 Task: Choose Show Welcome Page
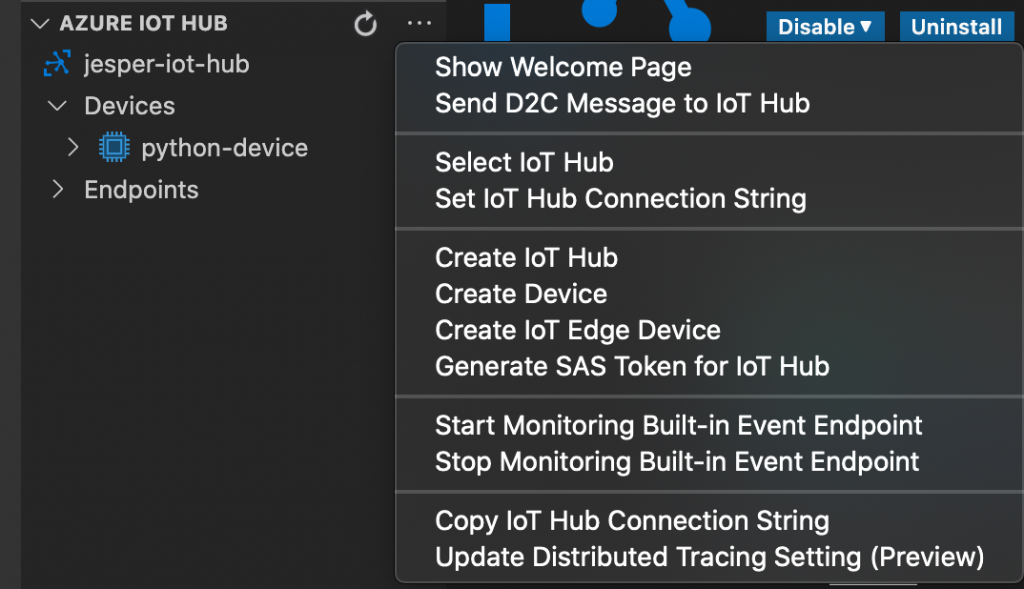click(563, 68)
